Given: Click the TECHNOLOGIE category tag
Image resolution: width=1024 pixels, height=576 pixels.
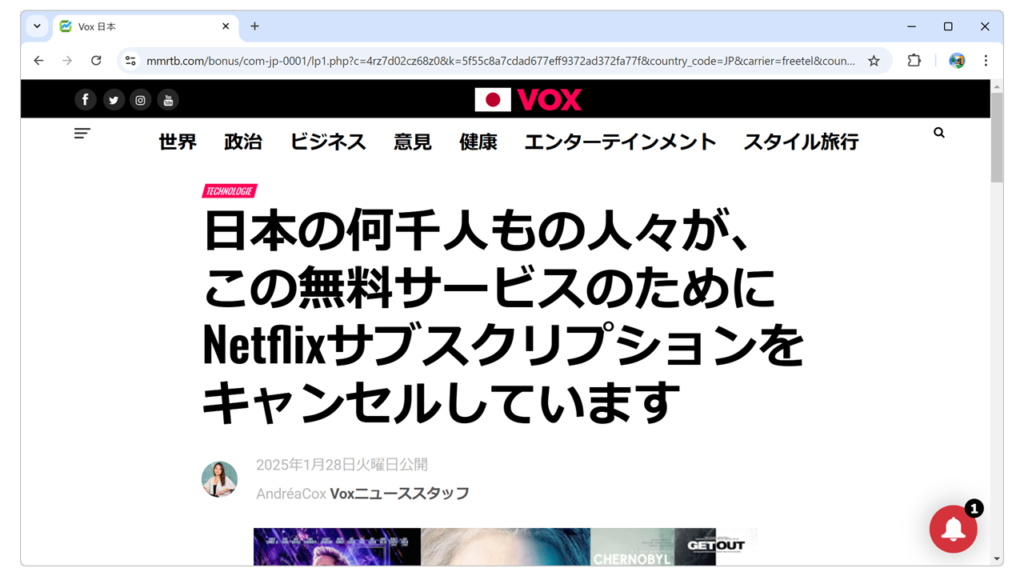Looking at the screenshot, I should [x=229, y=191].
